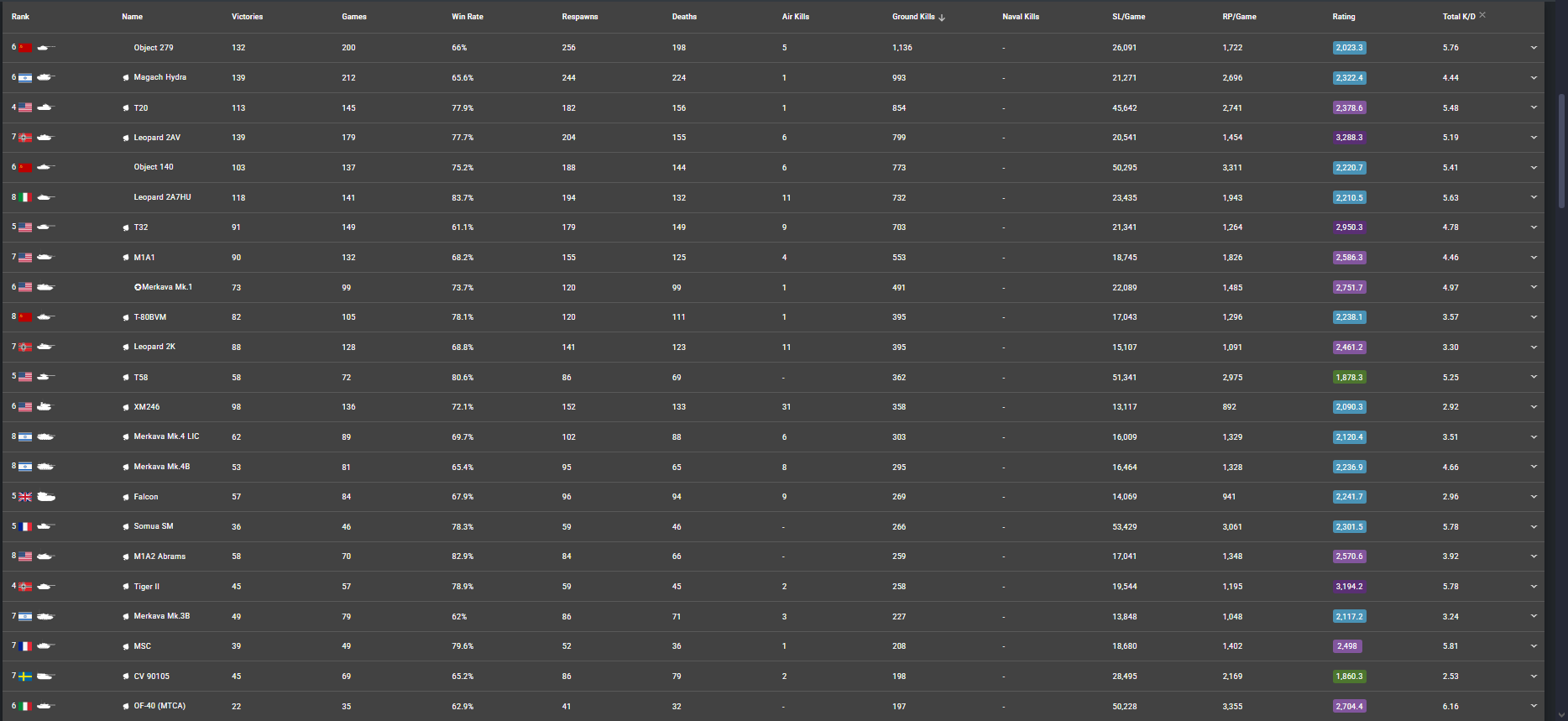Click the M1A2 Abrams vehicle name
The height and width of the screenshot is (721, 1568).
(159, 556)
